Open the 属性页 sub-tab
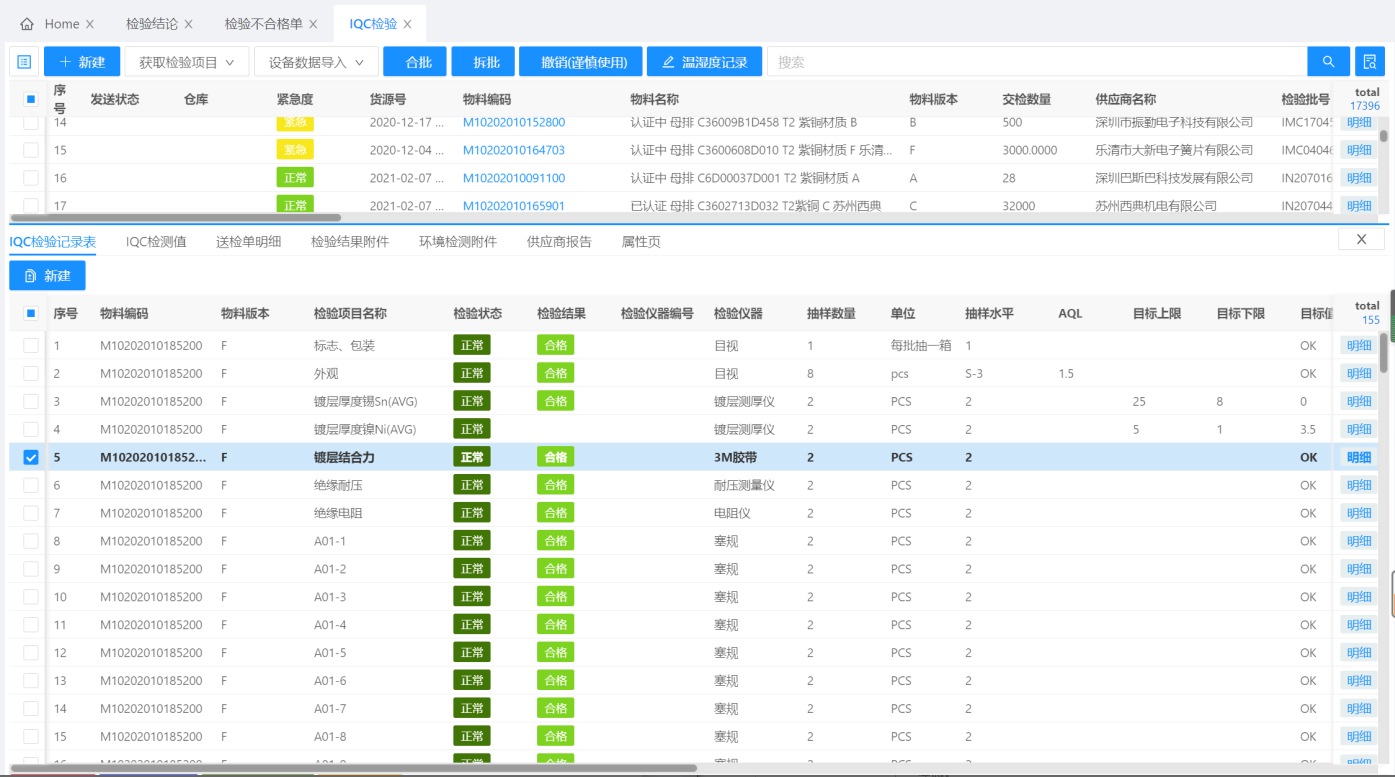1395x777 pixels. tap(641, 241)
